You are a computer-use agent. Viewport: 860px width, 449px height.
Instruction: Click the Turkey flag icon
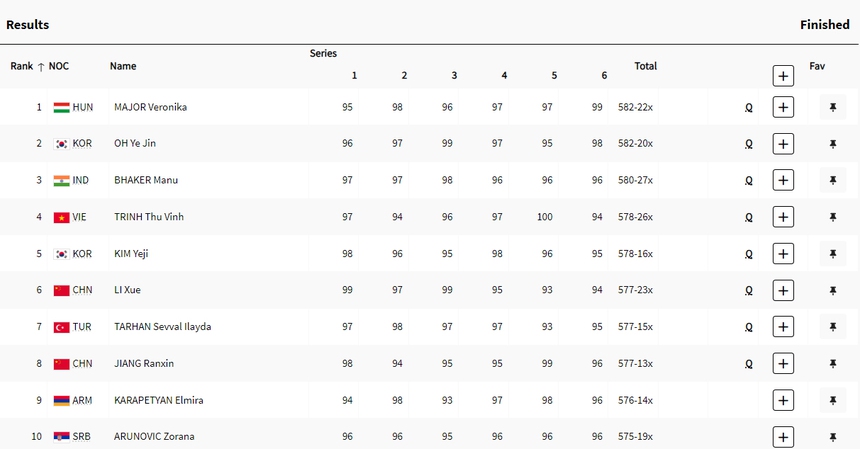click(x=61, y=327)
